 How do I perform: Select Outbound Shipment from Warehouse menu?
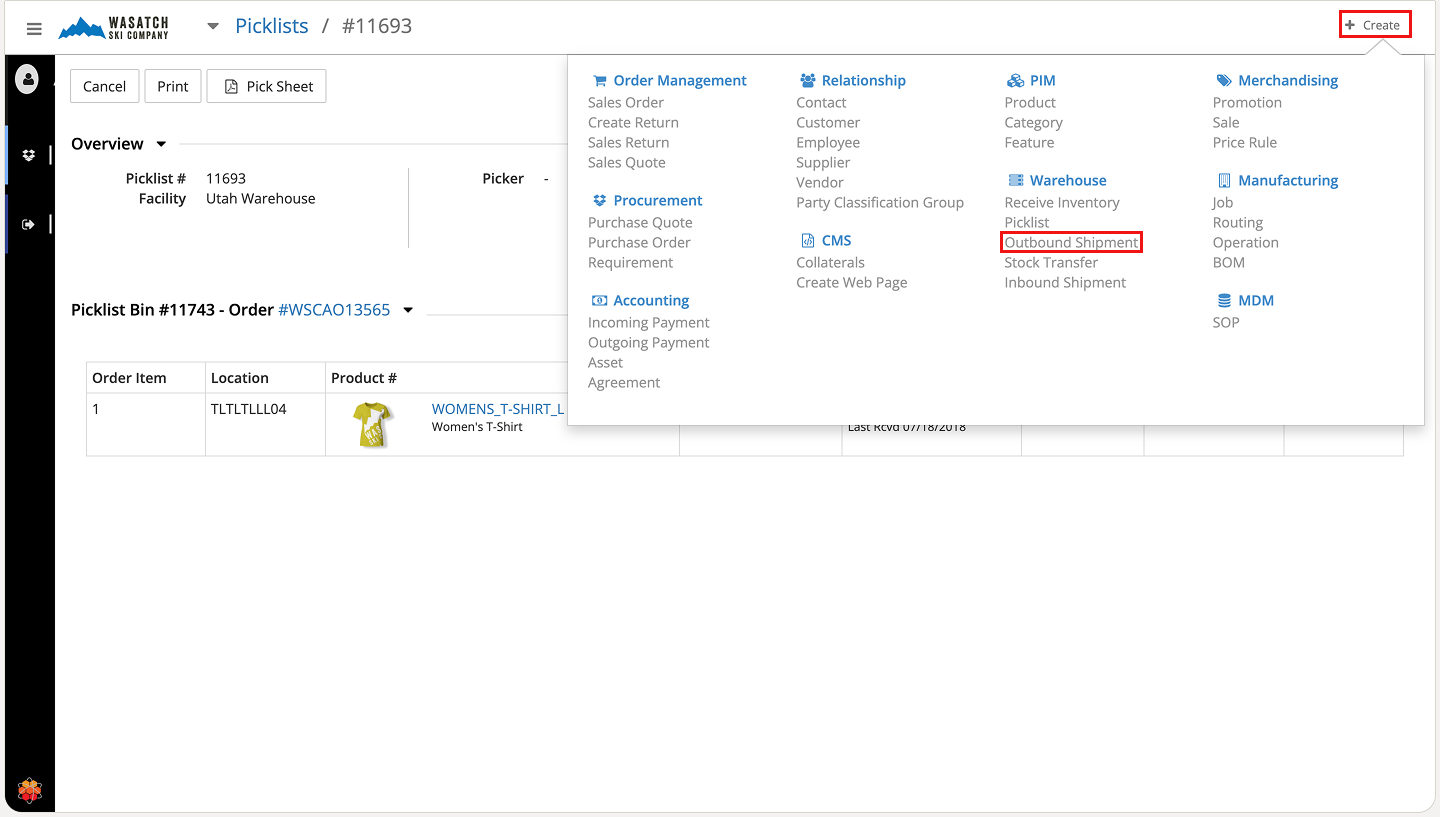[x=1071, y=242]
